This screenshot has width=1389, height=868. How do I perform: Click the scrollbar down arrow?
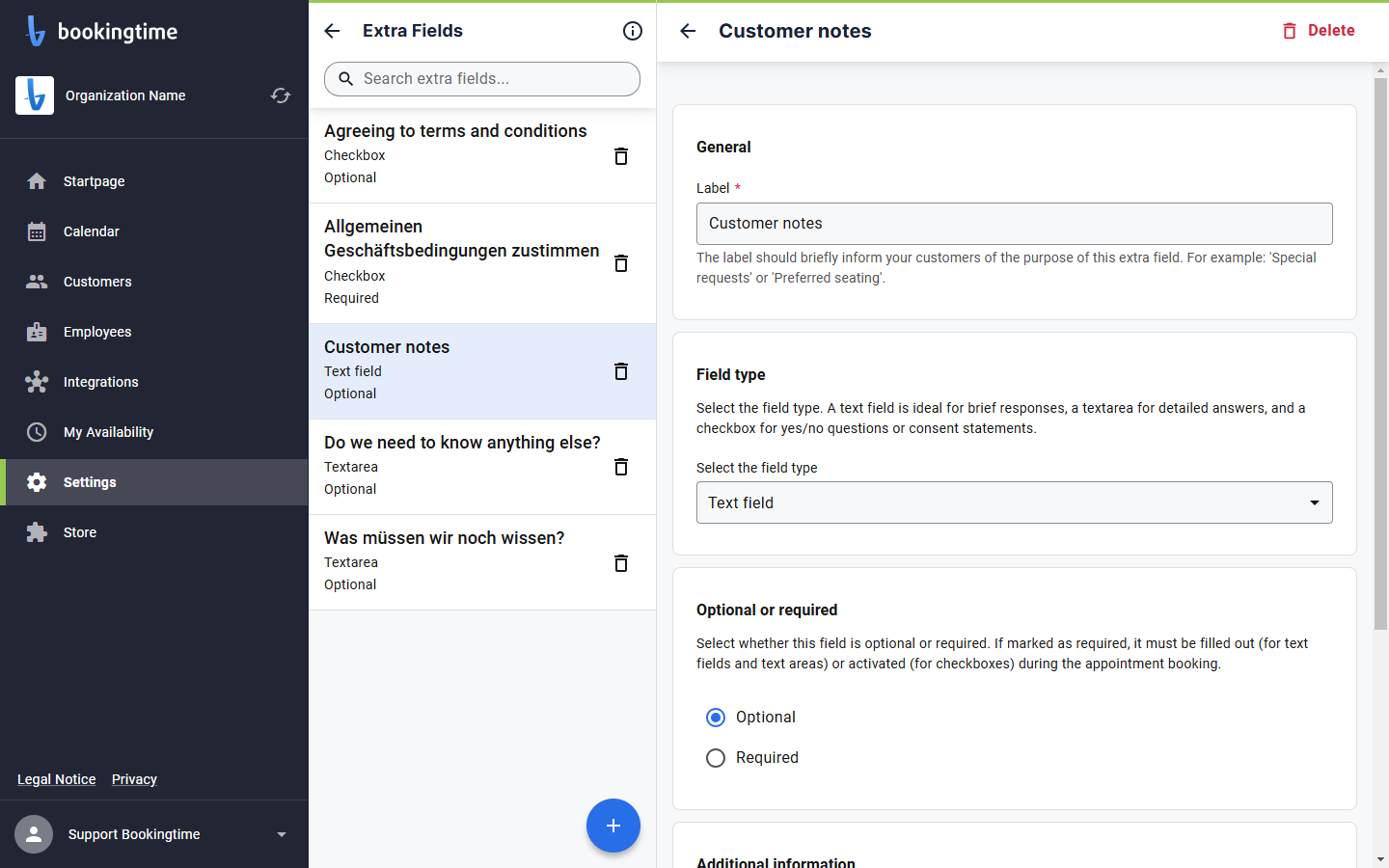[1380, 858]
